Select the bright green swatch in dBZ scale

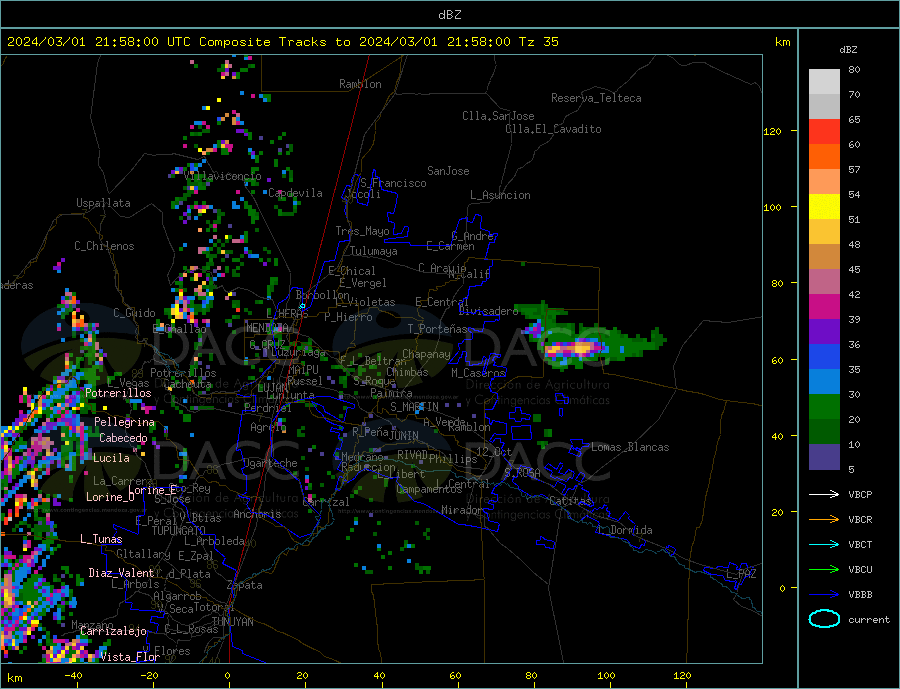[x=824, y=407]
